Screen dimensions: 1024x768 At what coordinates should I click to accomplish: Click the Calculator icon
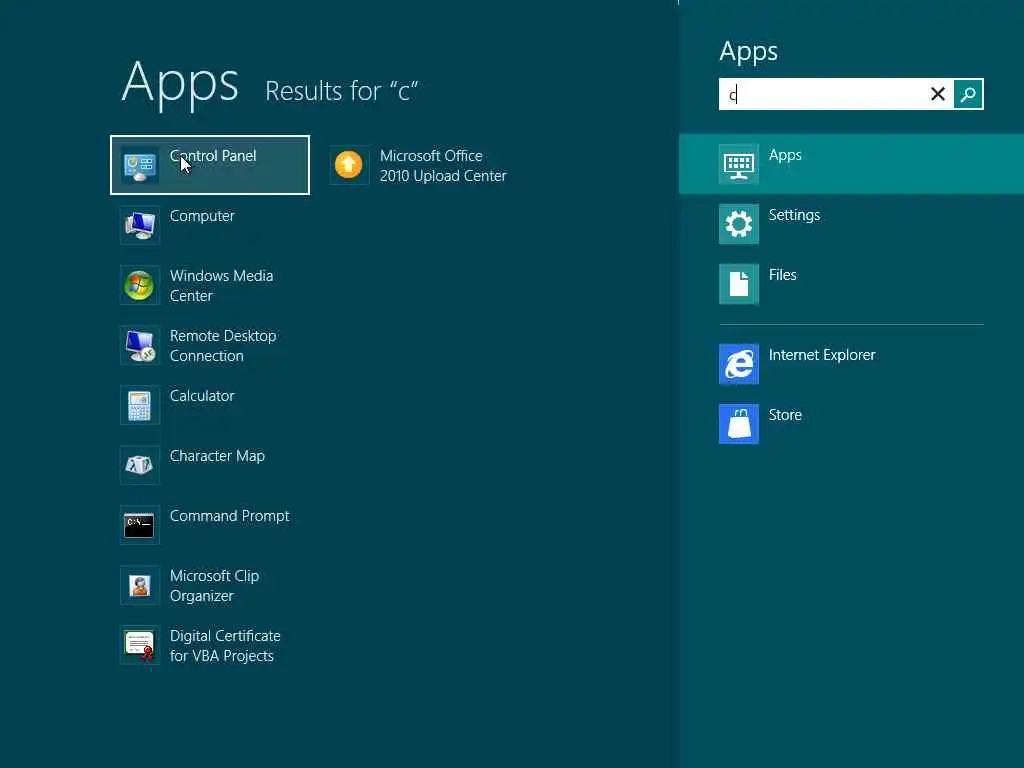click(x=140, y=406)
